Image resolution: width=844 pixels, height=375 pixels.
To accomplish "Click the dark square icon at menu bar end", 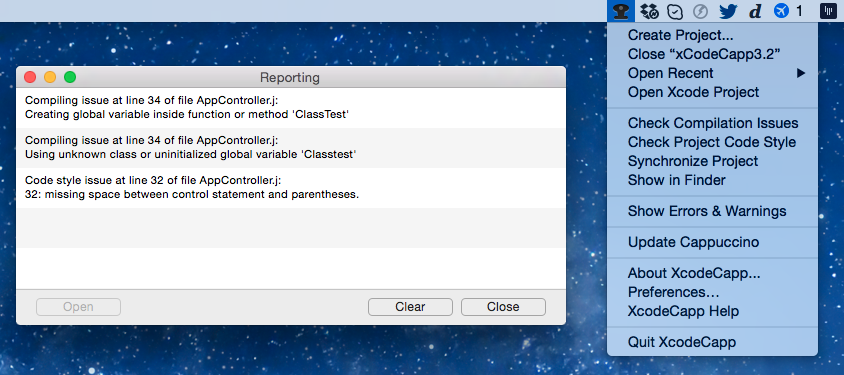I will coord(828,11).
